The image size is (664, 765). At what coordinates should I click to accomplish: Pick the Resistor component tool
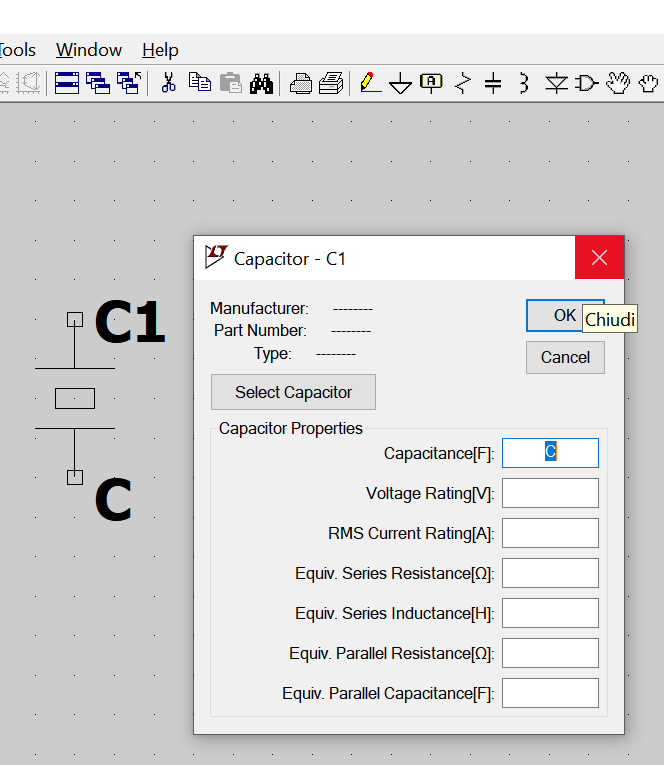pyautogui.click(x=462, y=83)
